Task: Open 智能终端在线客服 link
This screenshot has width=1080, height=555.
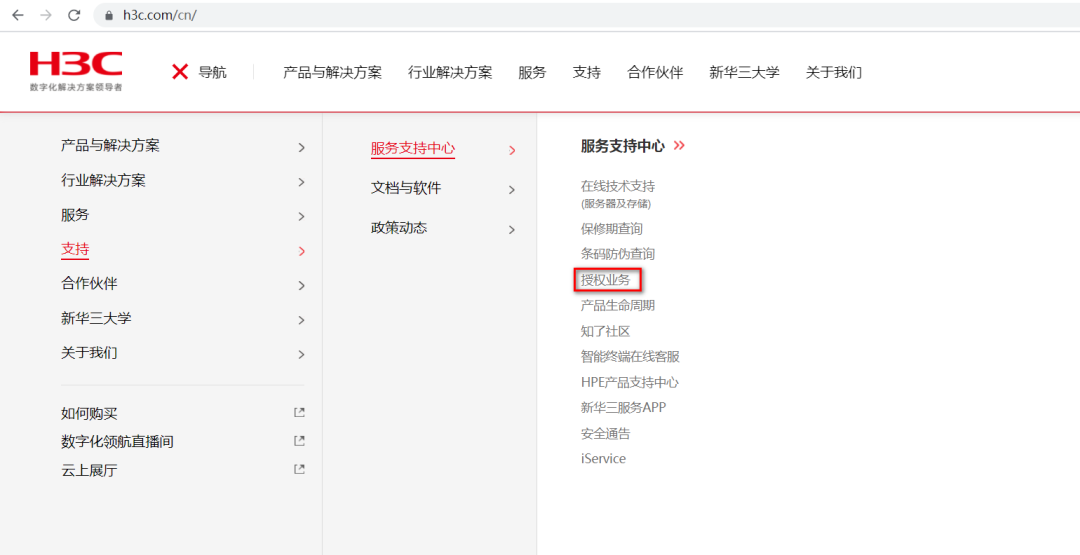Action: [x=630, y=357]
